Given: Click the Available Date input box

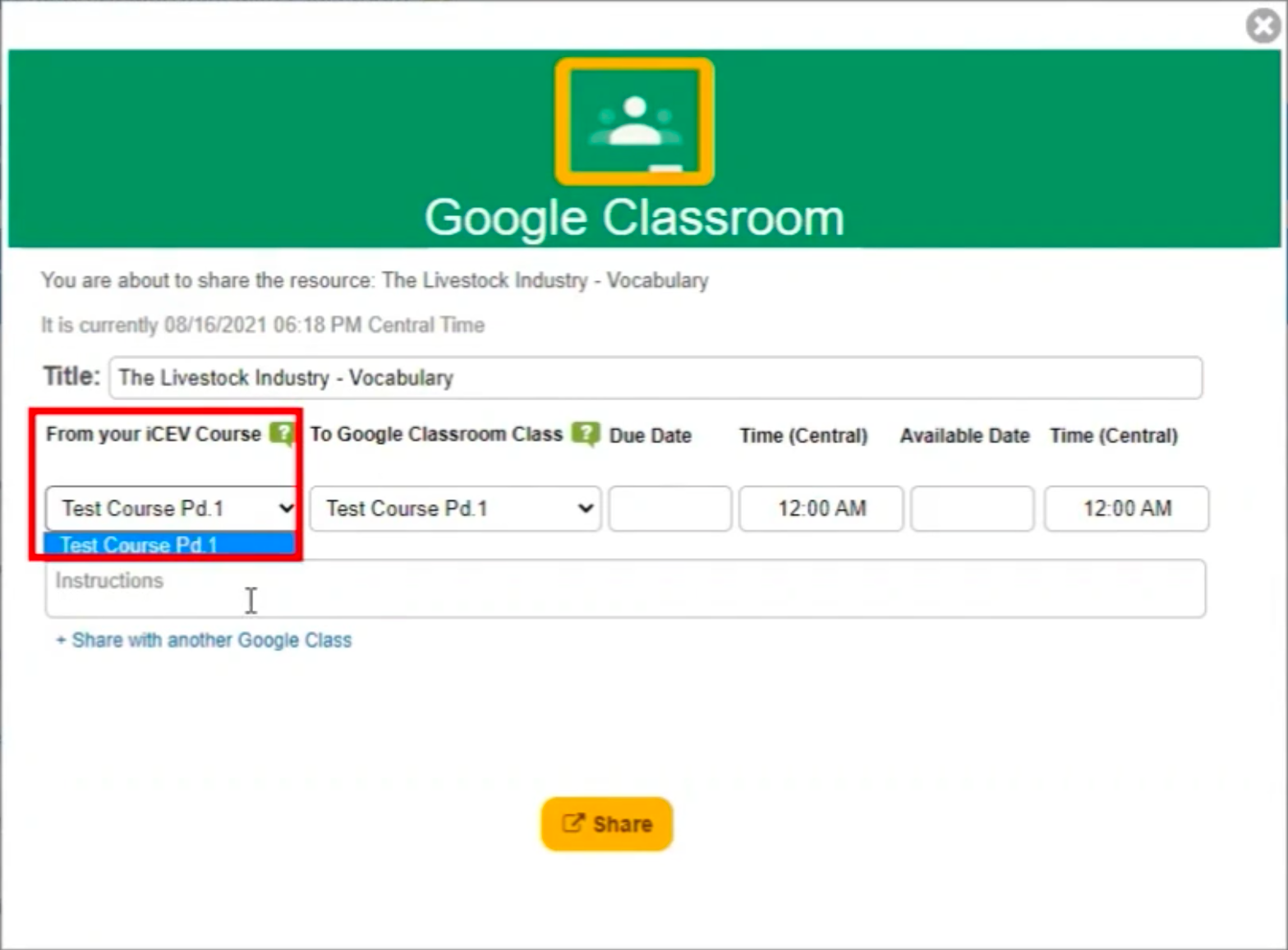Looking at the screenshot, I should (972, 508).
